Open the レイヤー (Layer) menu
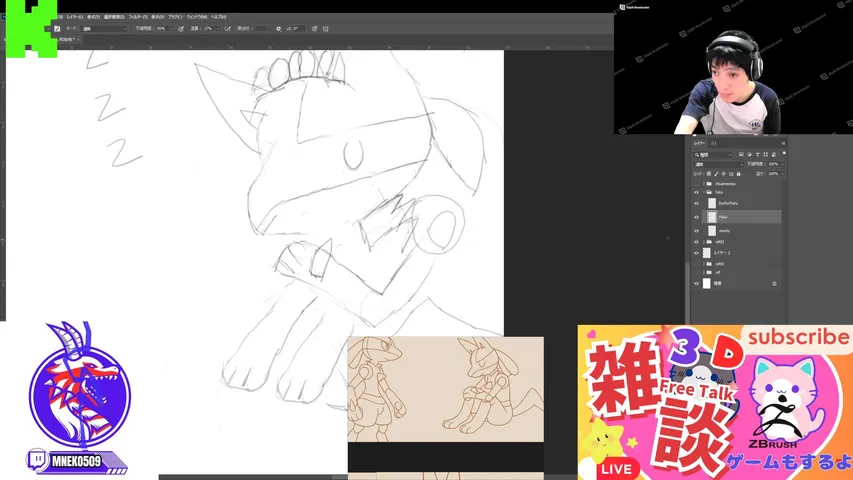 tap(75, 17)
